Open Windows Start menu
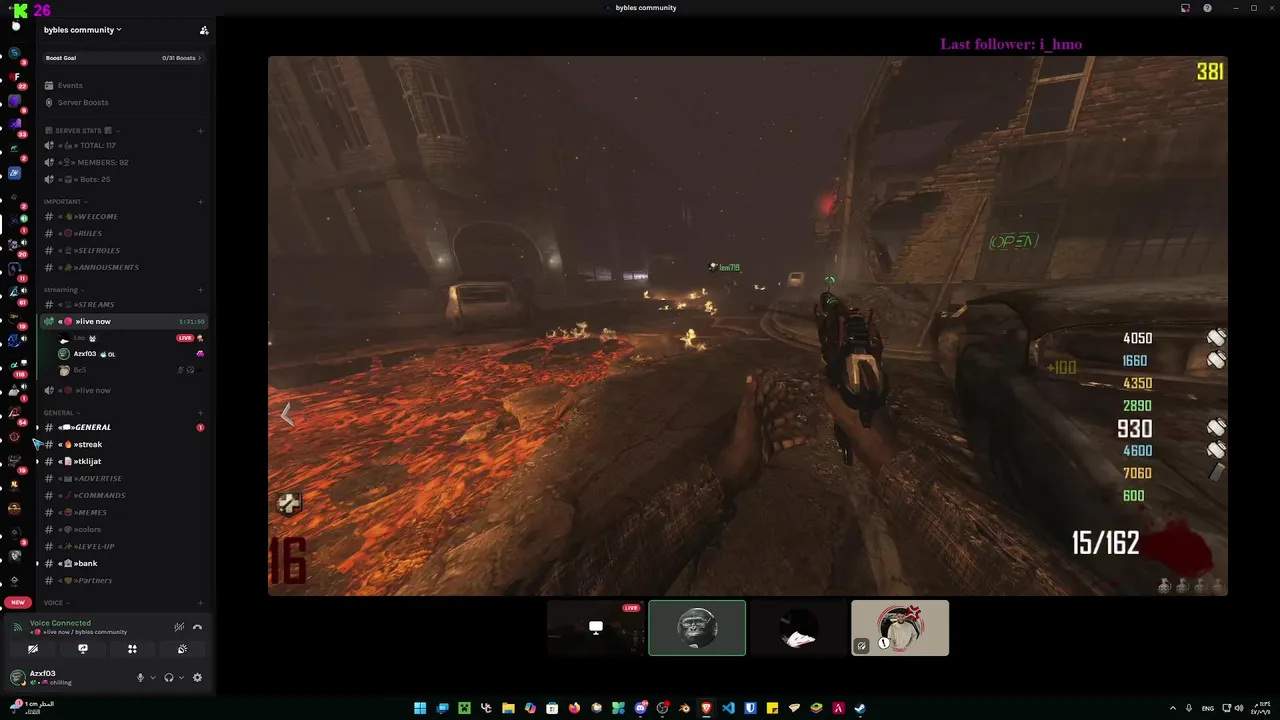The image size is (1280, 720). [420, 708]
